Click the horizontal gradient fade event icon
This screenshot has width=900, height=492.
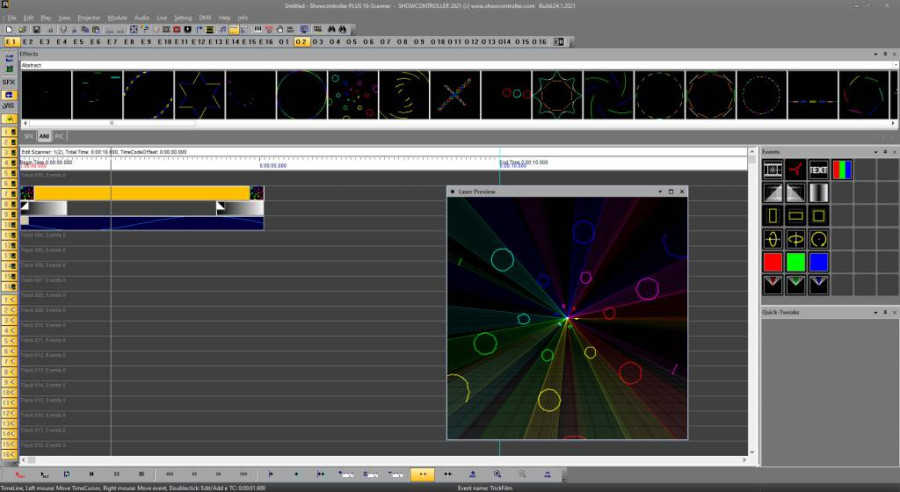819,192
